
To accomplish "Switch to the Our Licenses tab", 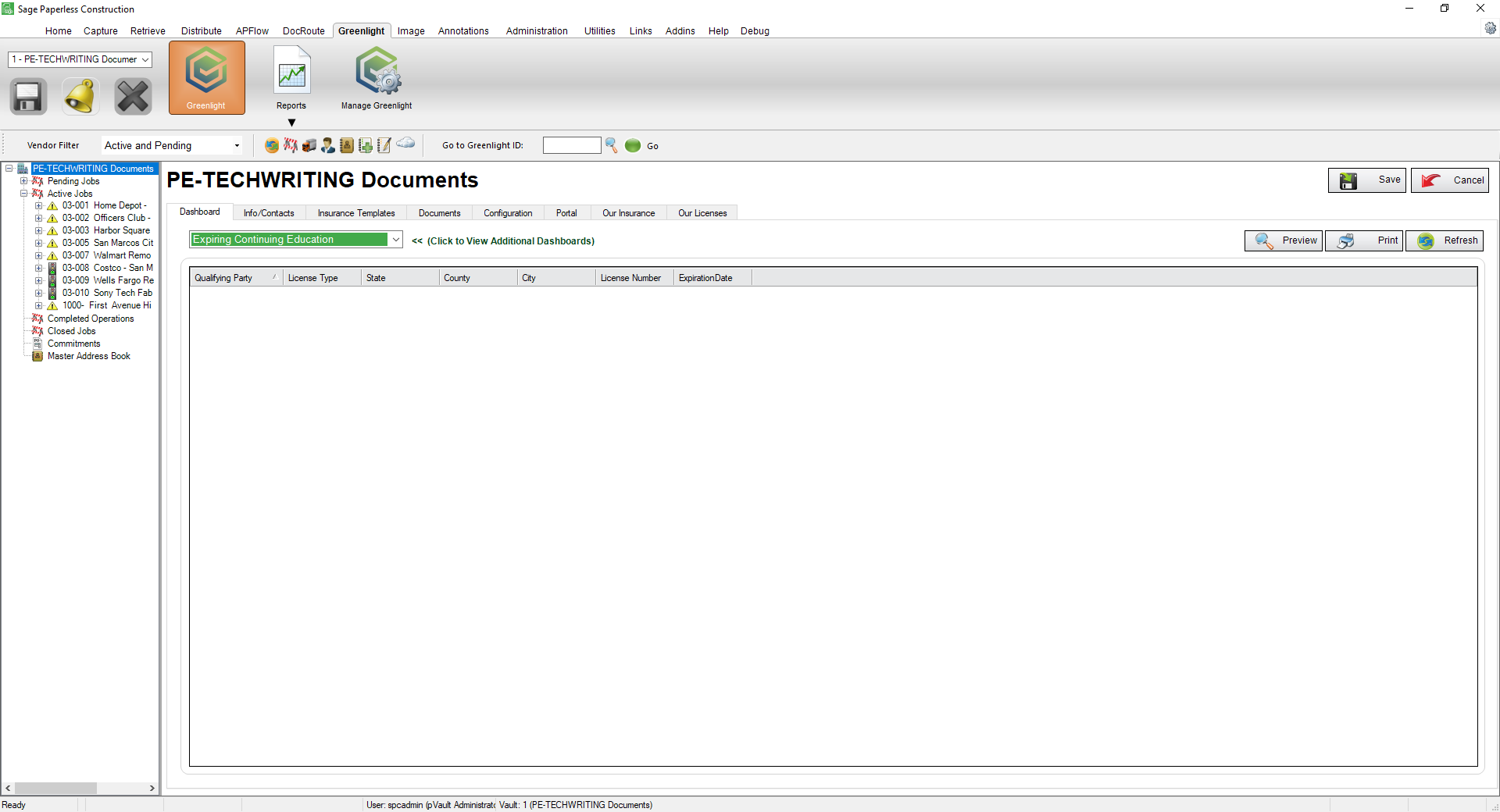I will click(x=702, y=213).
